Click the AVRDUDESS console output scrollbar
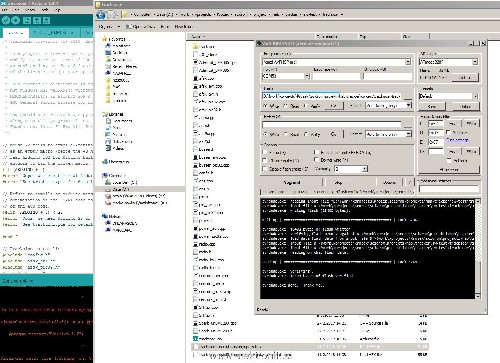 tap(478, 249)
